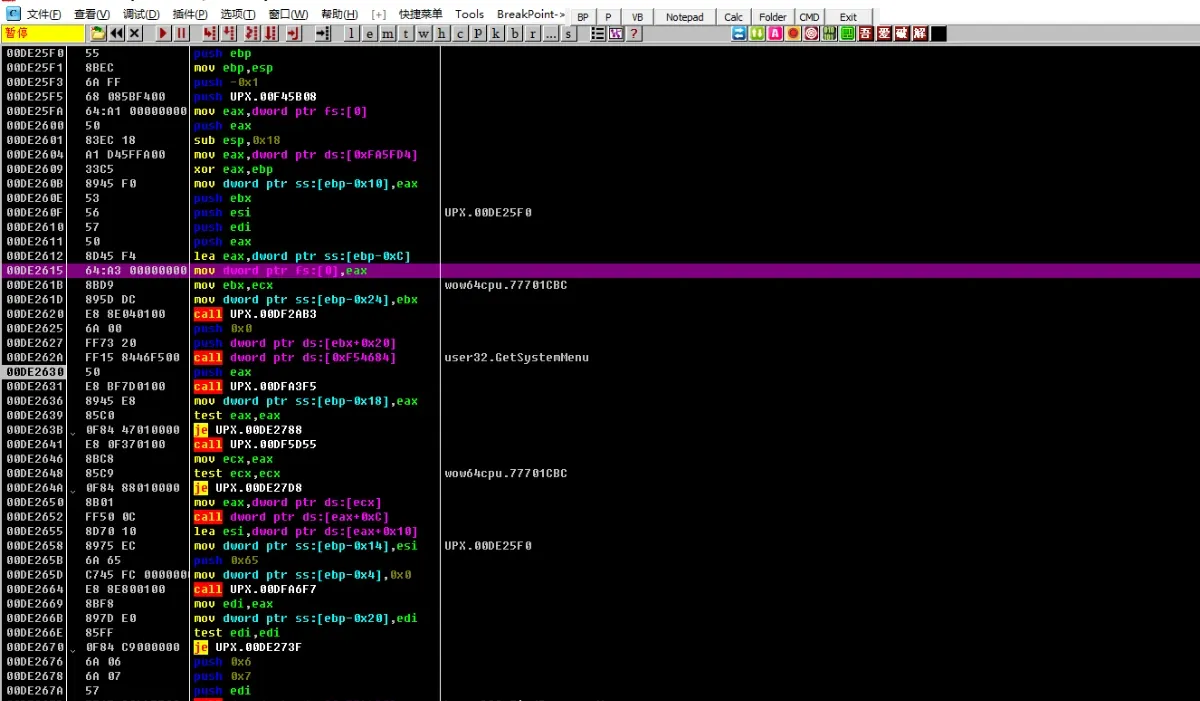Click the '解' character toolbar icon
This screenshot has height=701, width=1200.
coord(920,33)
